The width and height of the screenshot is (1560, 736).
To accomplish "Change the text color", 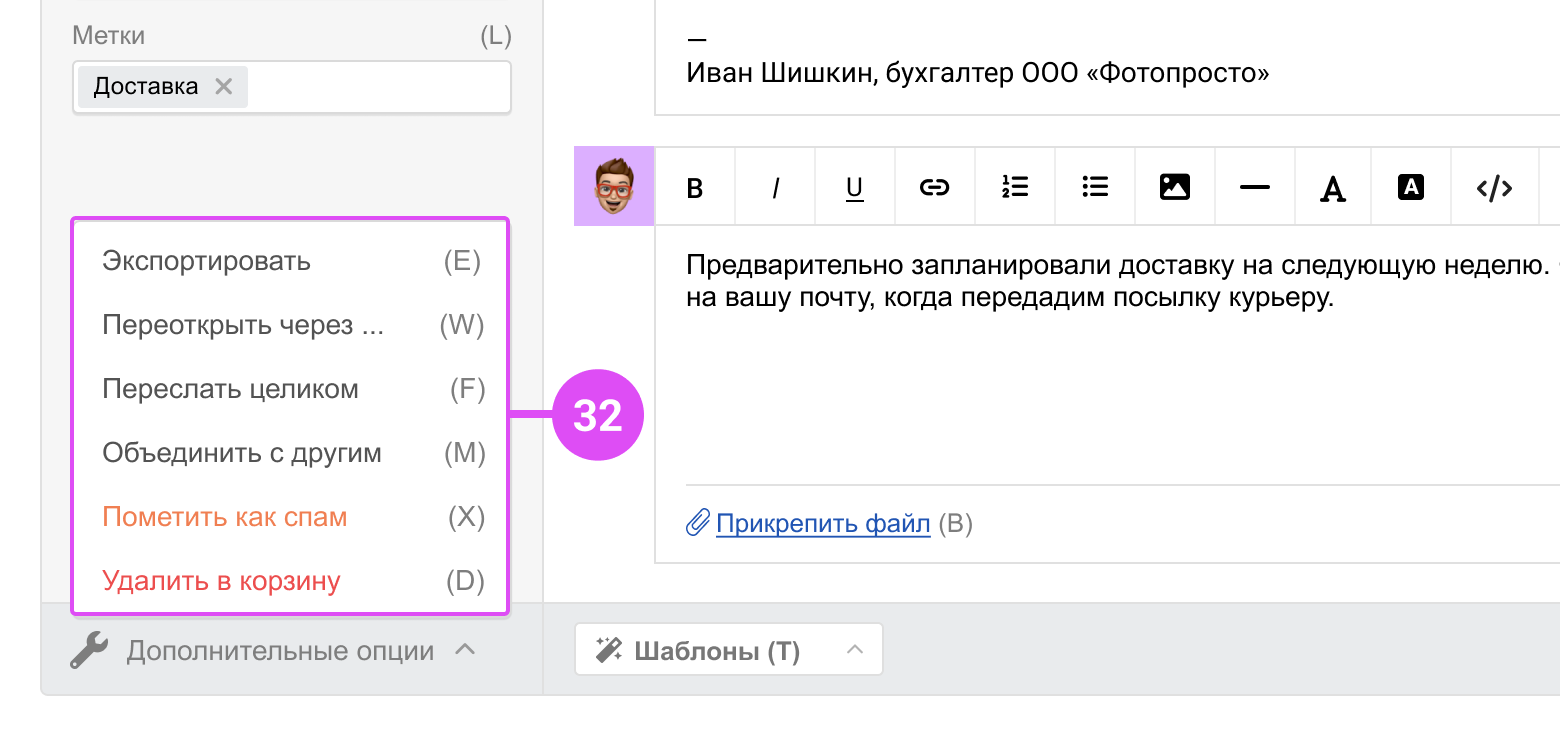I will 1332,186.
